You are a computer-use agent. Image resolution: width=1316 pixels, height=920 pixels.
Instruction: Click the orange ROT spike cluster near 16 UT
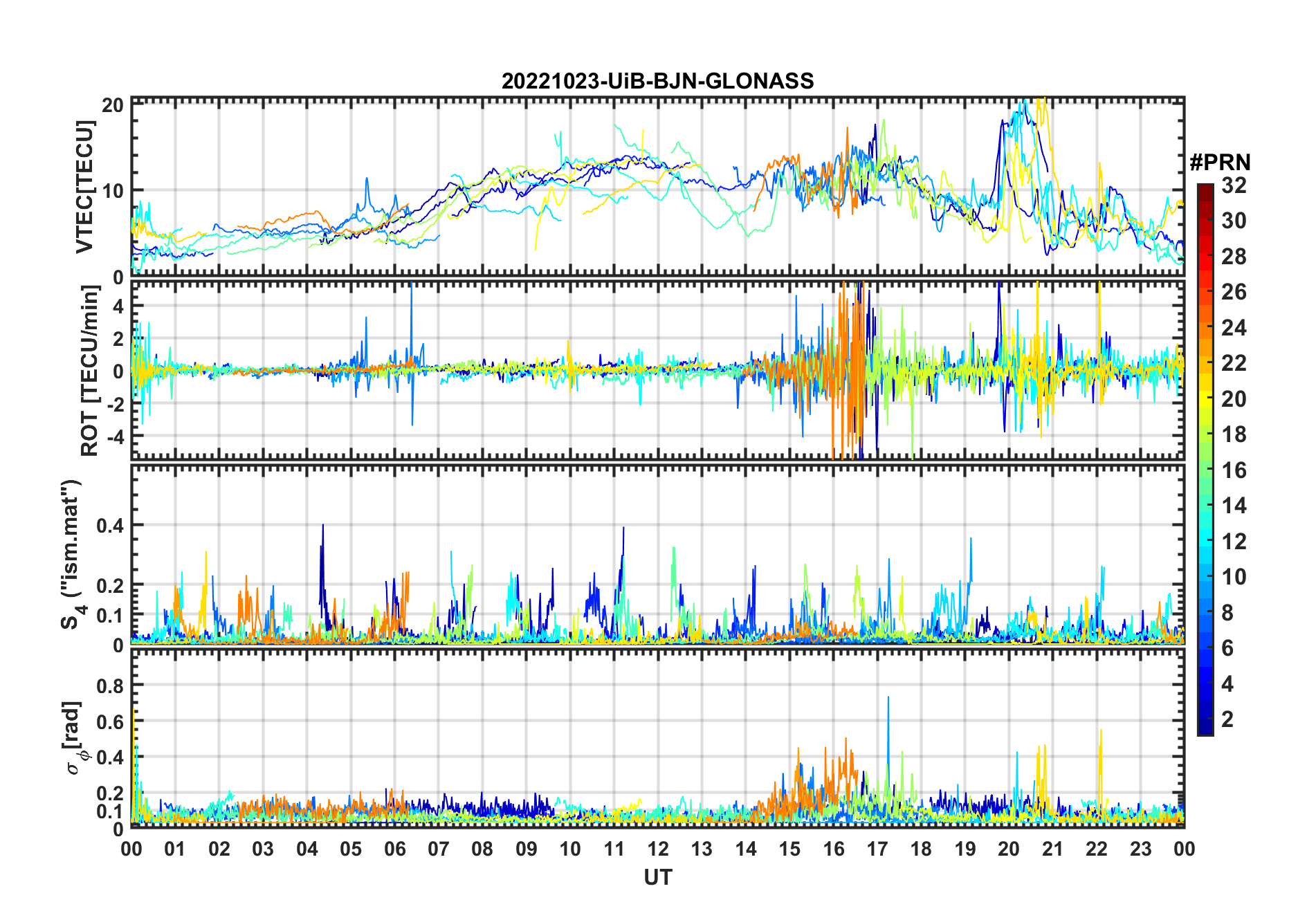(x=848, y=370)
